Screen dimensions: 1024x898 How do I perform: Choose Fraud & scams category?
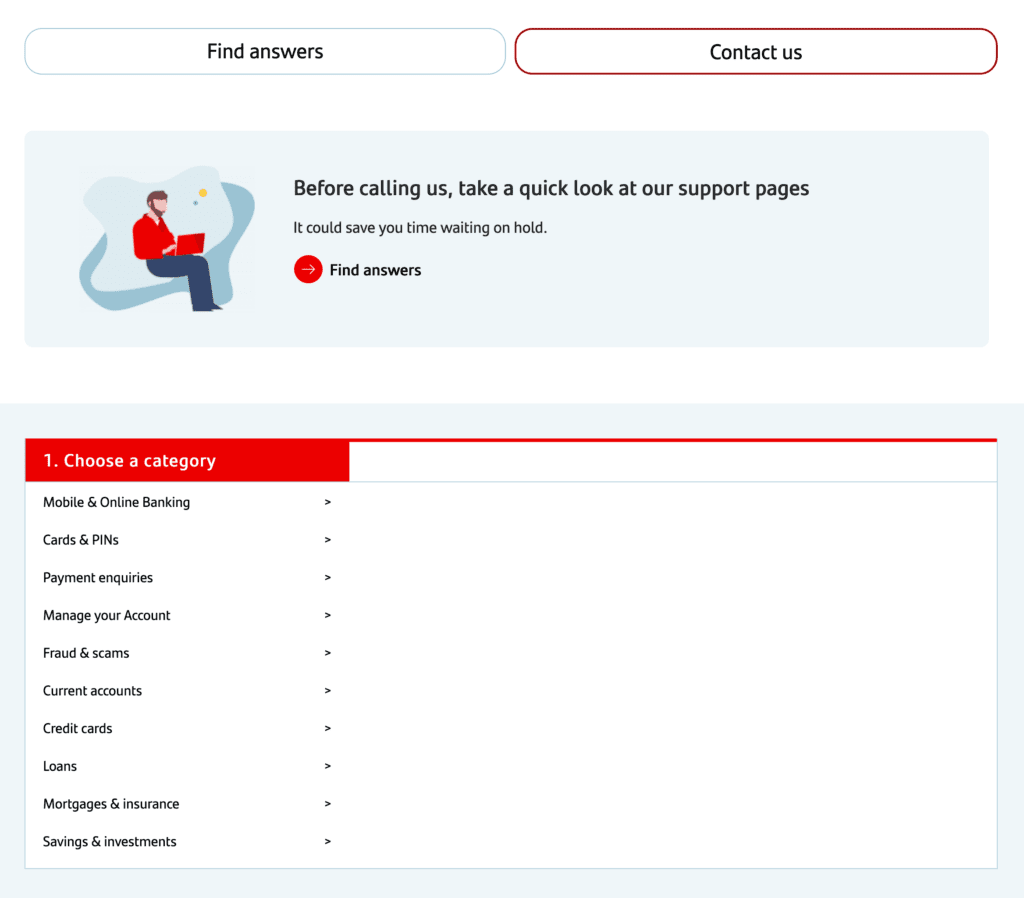pyautogui.click(x=187, y=653)
